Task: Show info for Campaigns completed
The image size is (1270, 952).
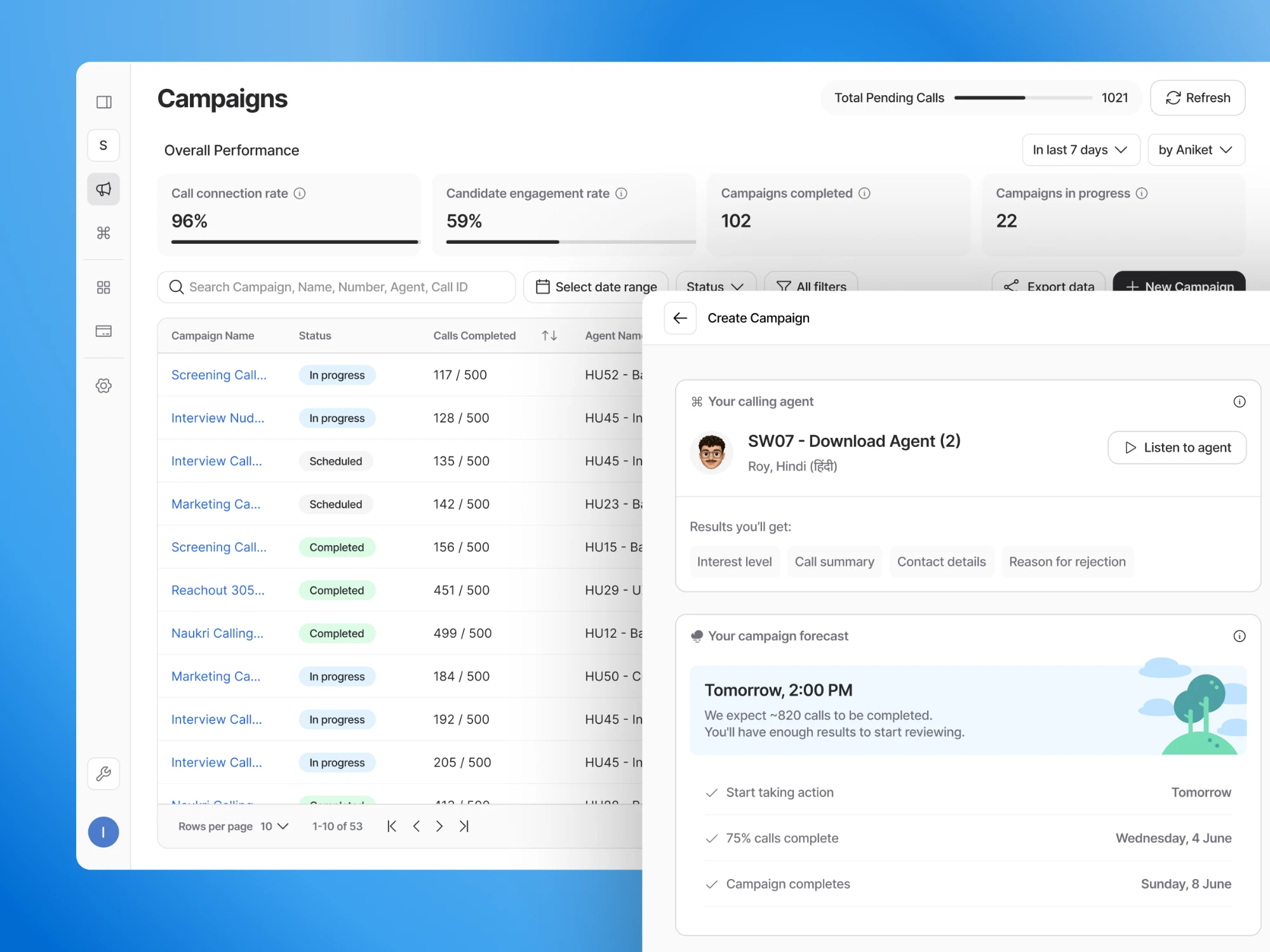Action: tap(864, 194)
